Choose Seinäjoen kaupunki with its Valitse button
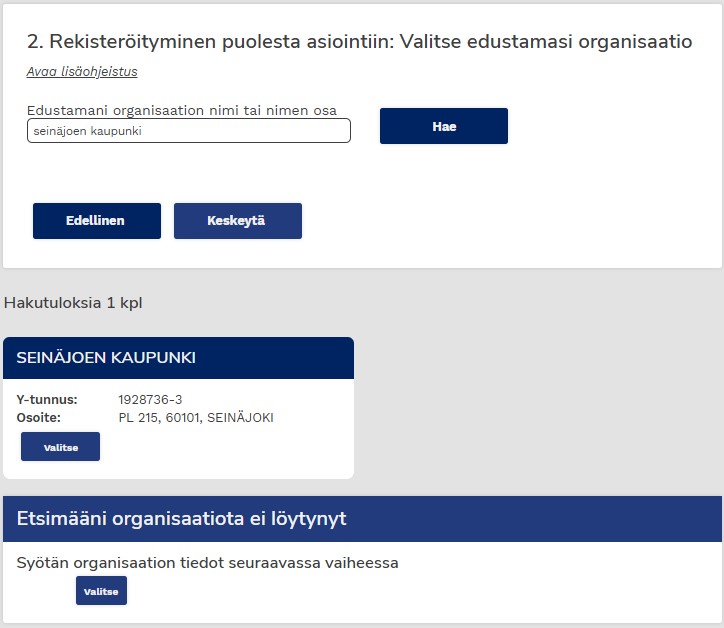 click(60, 447)
